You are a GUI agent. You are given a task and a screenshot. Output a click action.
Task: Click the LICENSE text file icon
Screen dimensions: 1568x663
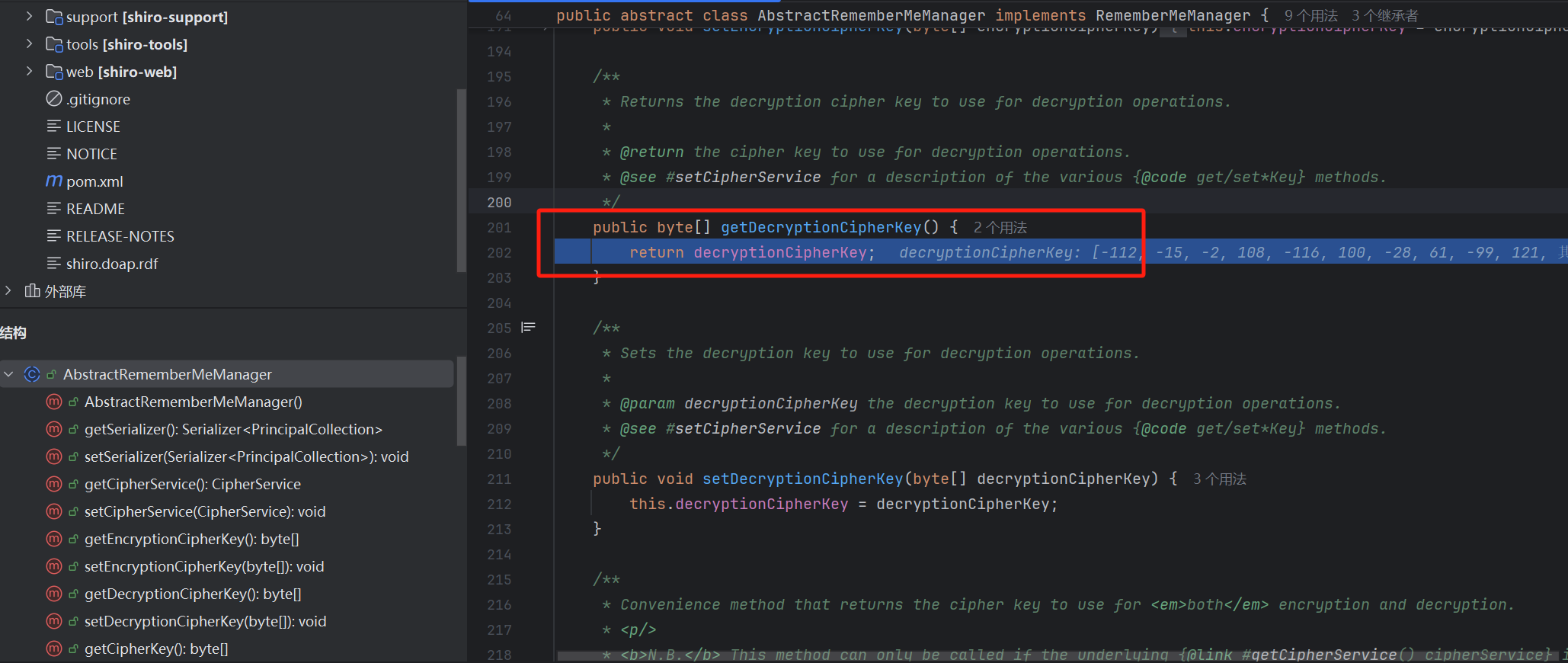point(54,127)
